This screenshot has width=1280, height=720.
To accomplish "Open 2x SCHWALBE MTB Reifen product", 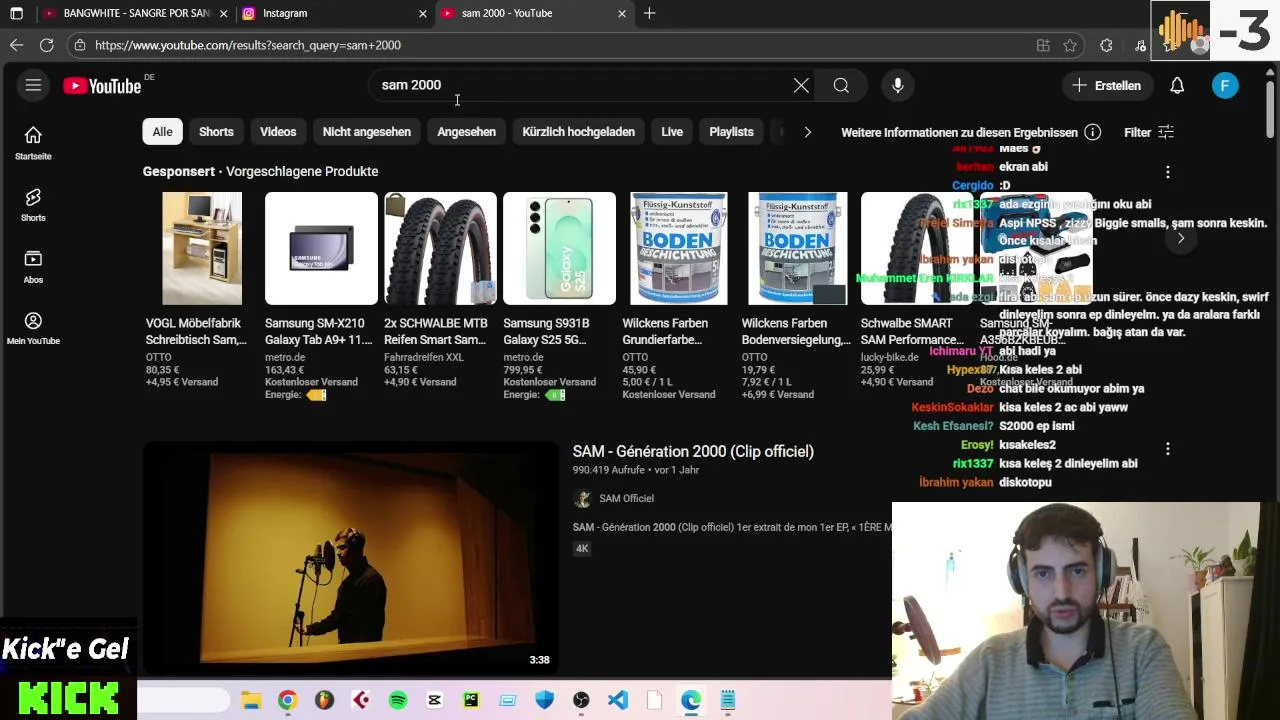I will 440,290.
